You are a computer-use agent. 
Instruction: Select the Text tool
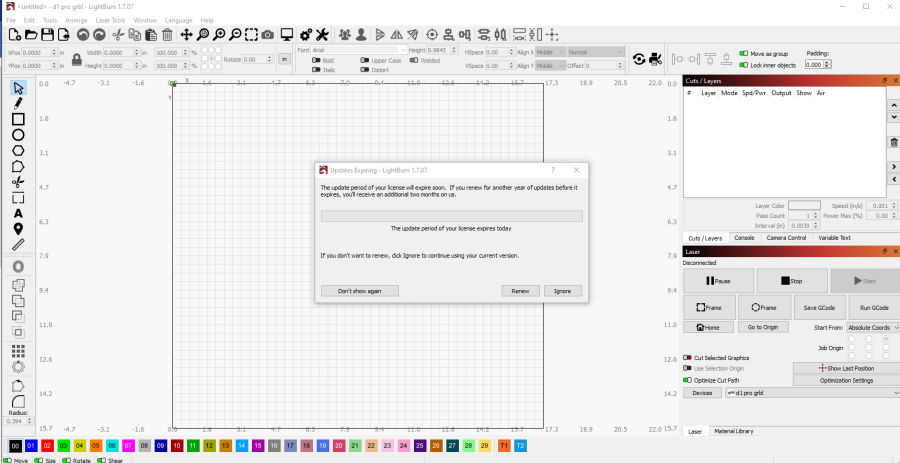18,213
